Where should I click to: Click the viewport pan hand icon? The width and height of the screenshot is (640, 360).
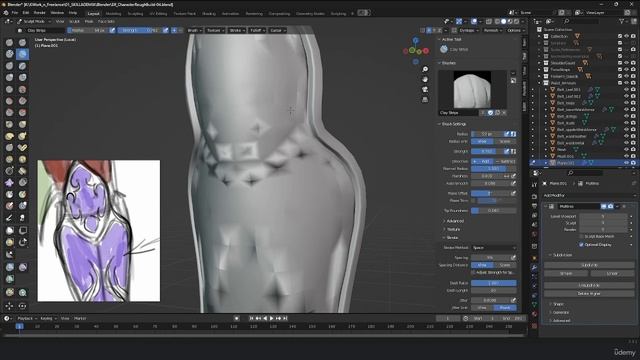[x=425, y=79]
